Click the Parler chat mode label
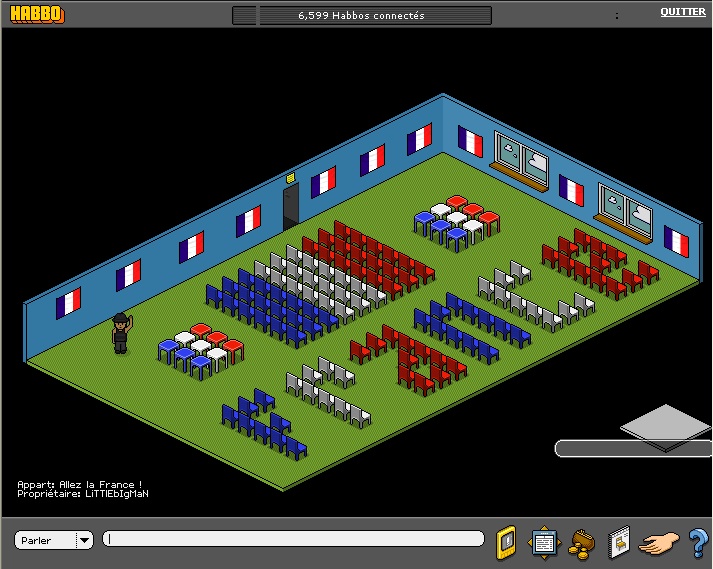This screenshot has height=569, width=713. coord(38,540)
